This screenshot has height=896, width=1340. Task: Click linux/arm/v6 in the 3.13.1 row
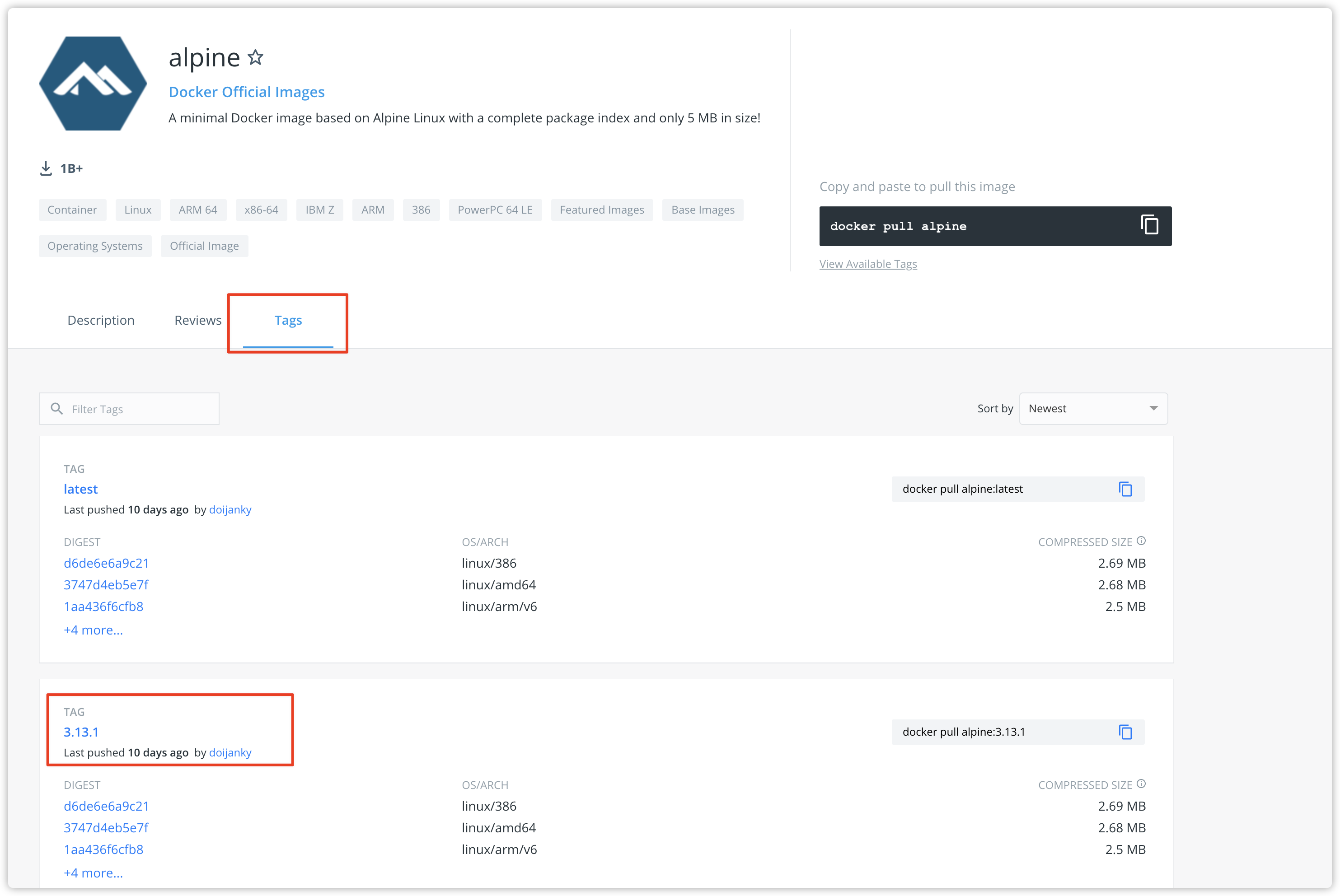pos(499,849)
